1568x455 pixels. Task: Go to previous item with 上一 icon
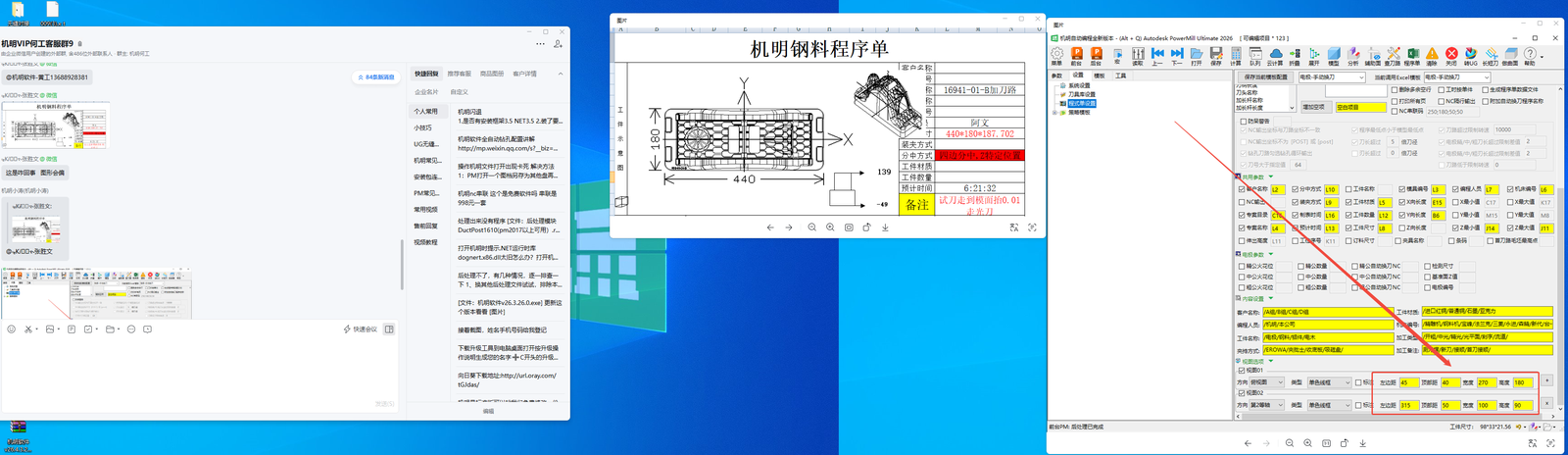[1157, 55]
